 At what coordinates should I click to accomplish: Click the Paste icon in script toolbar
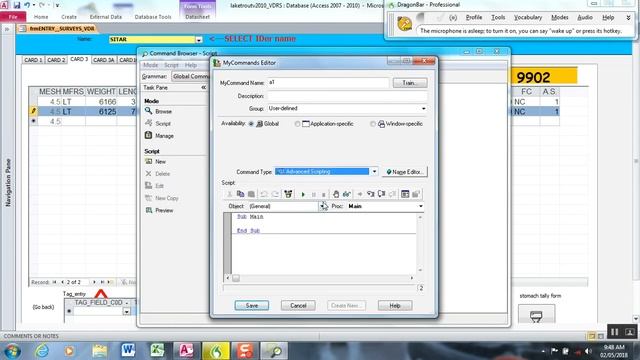pos(251,194)
